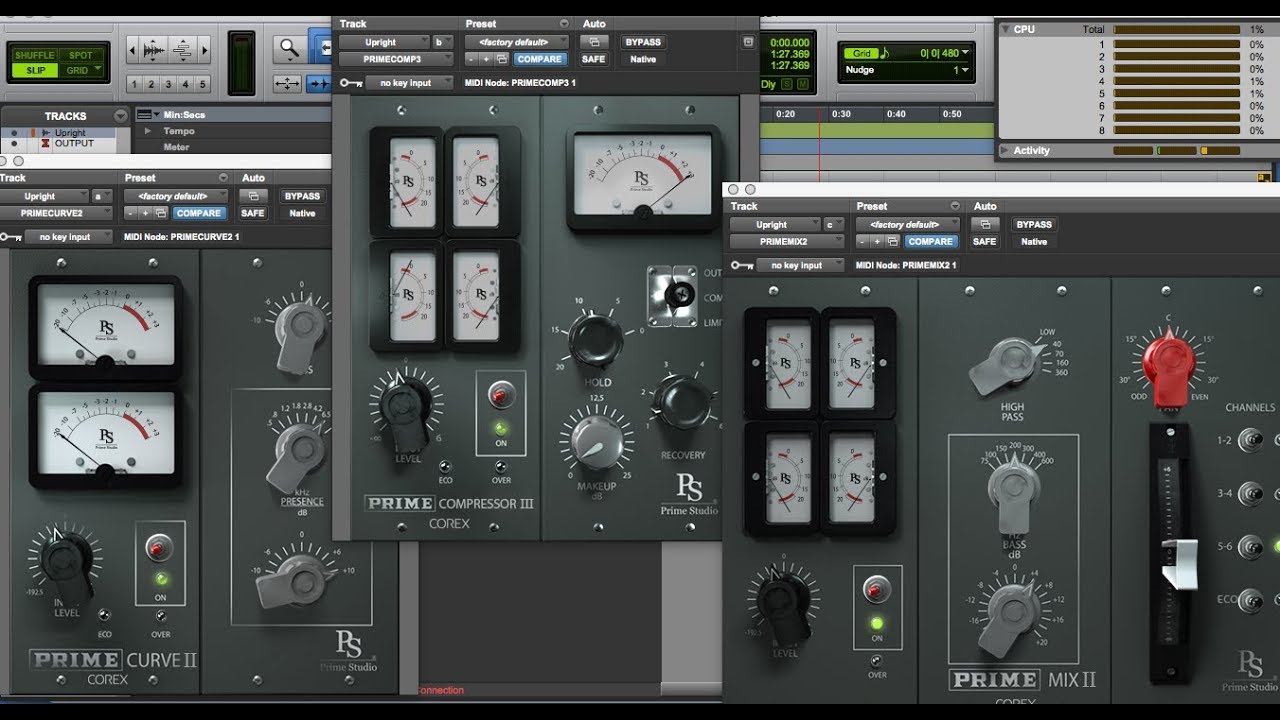Click BYPASS in the PRIMEMIX2 window
The width and height of the screenshot is (1280, 720).
[1034, 224]
